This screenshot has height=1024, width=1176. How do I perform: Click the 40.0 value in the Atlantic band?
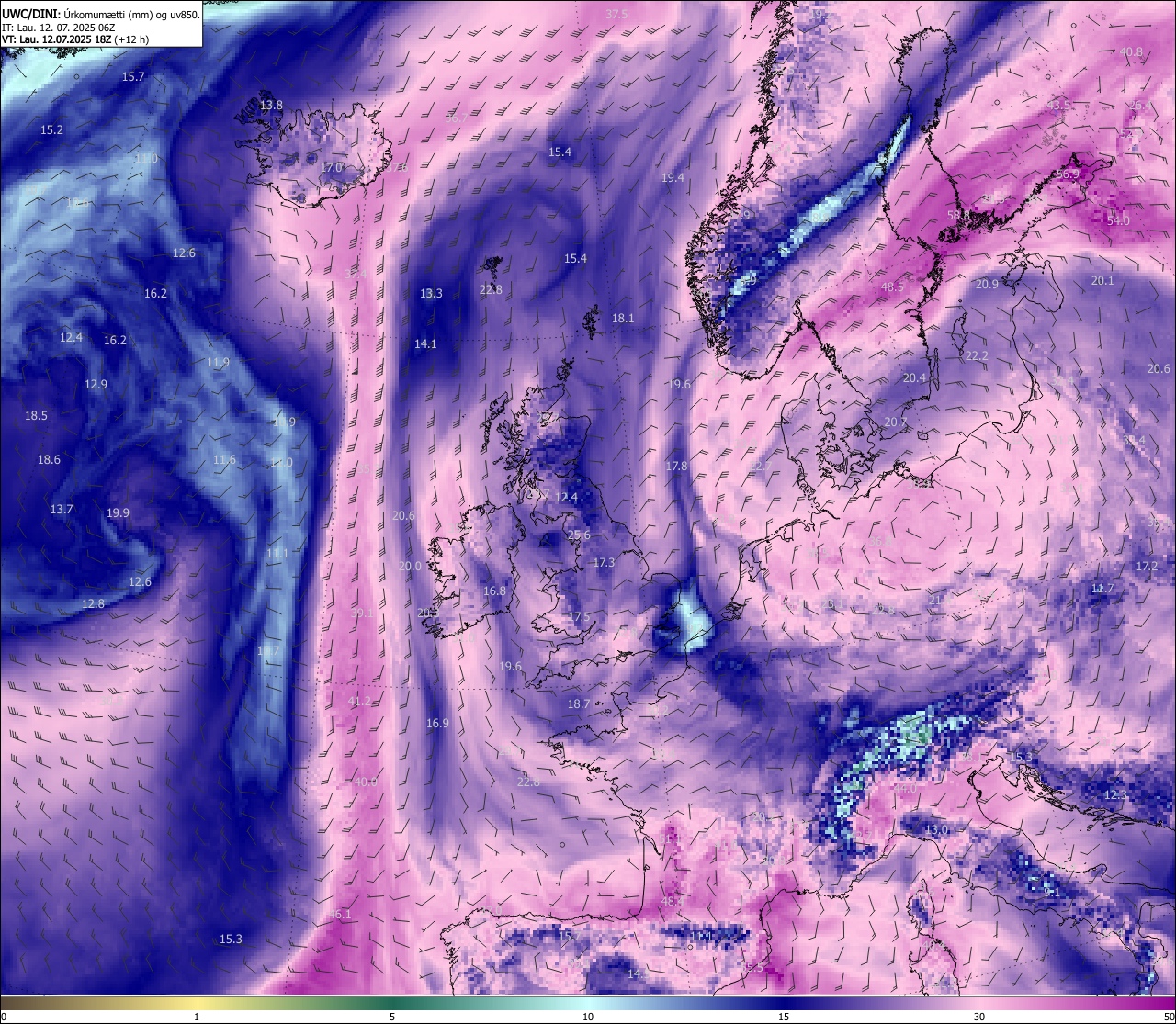click(x=365, y=782)
